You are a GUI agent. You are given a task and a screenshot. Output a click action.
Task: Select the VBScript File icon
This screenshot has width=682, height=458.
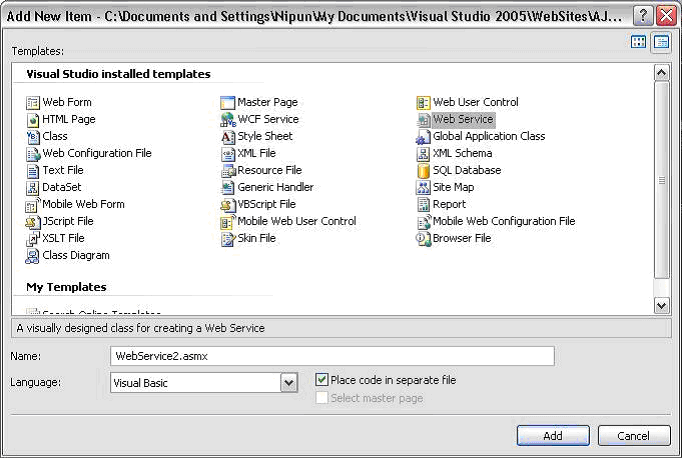[x=227, y=204]
